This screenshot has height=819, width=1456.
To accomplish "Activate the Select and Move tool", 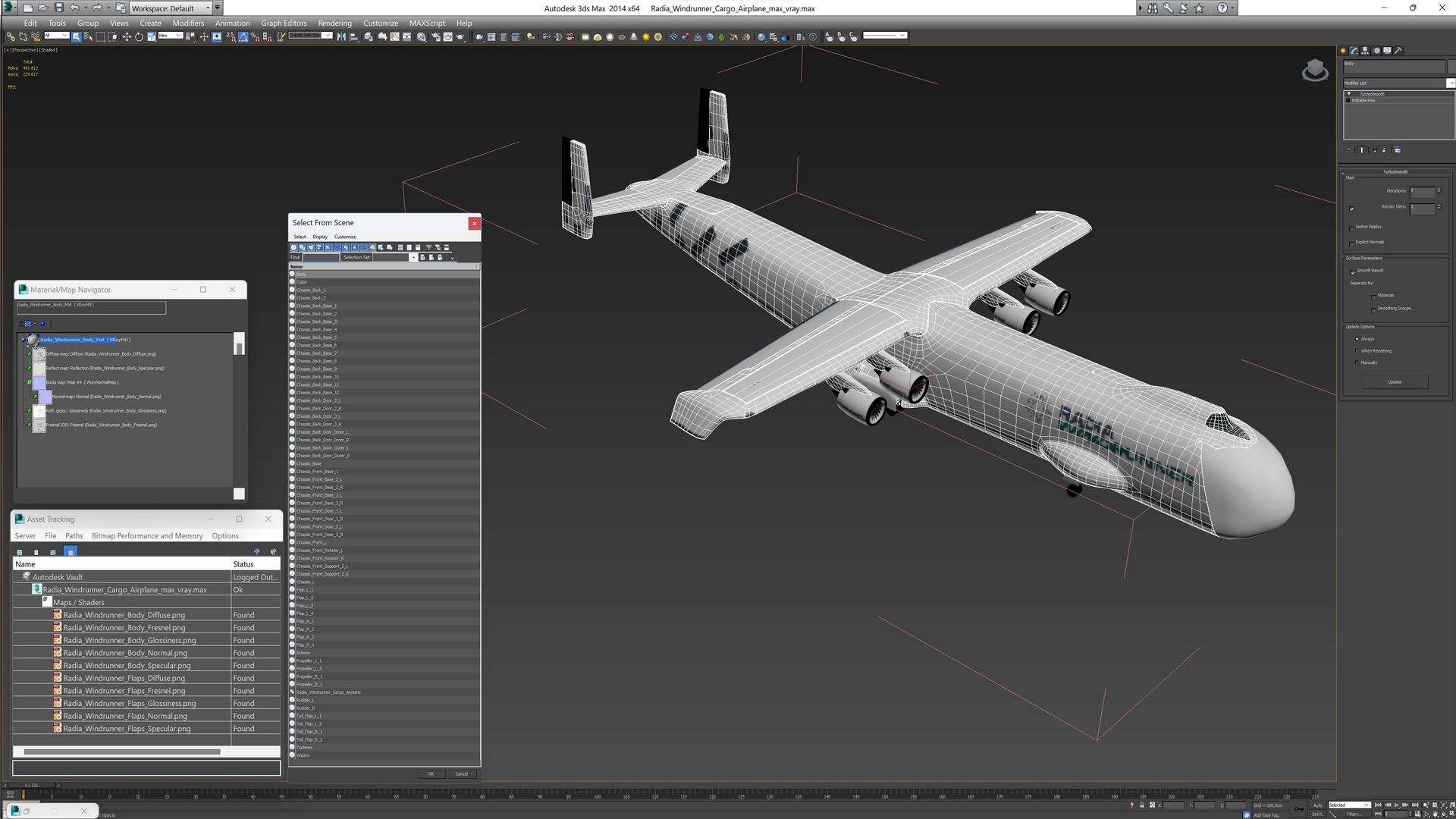I will point(127,36).
